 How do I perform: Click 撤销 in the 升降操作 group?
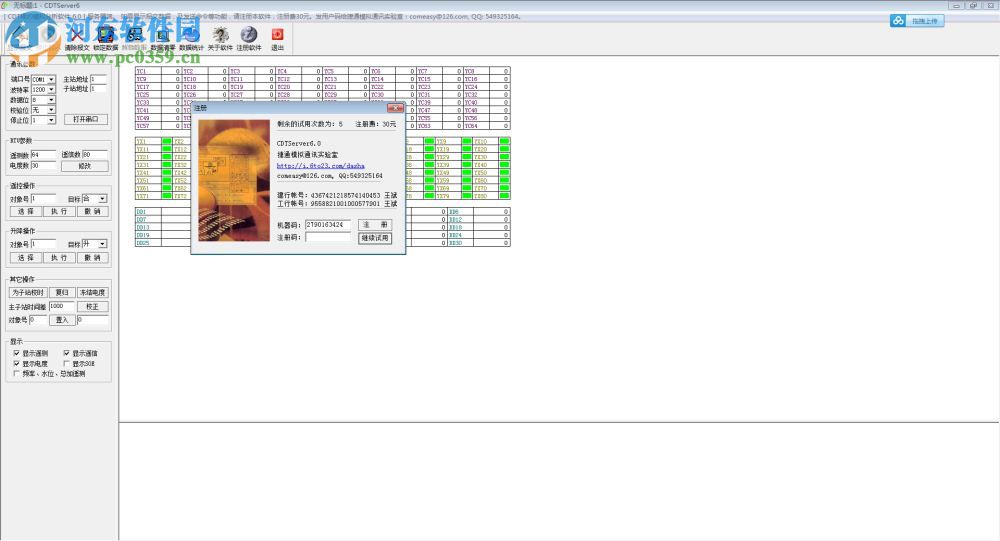coord(92,258)
